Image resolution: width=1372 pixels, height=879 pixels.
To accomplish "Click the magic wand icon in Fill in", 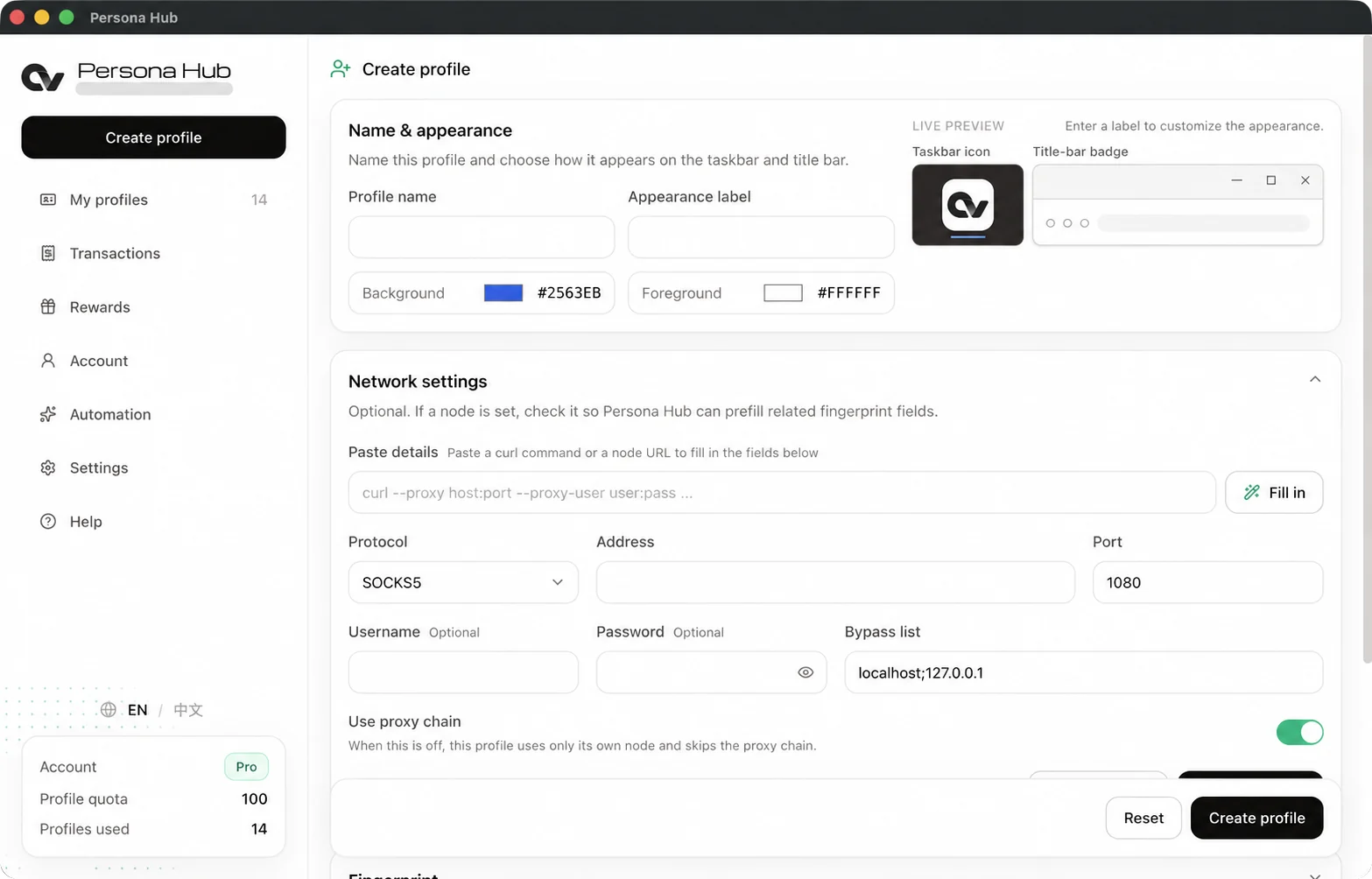I will [1252, 492].
